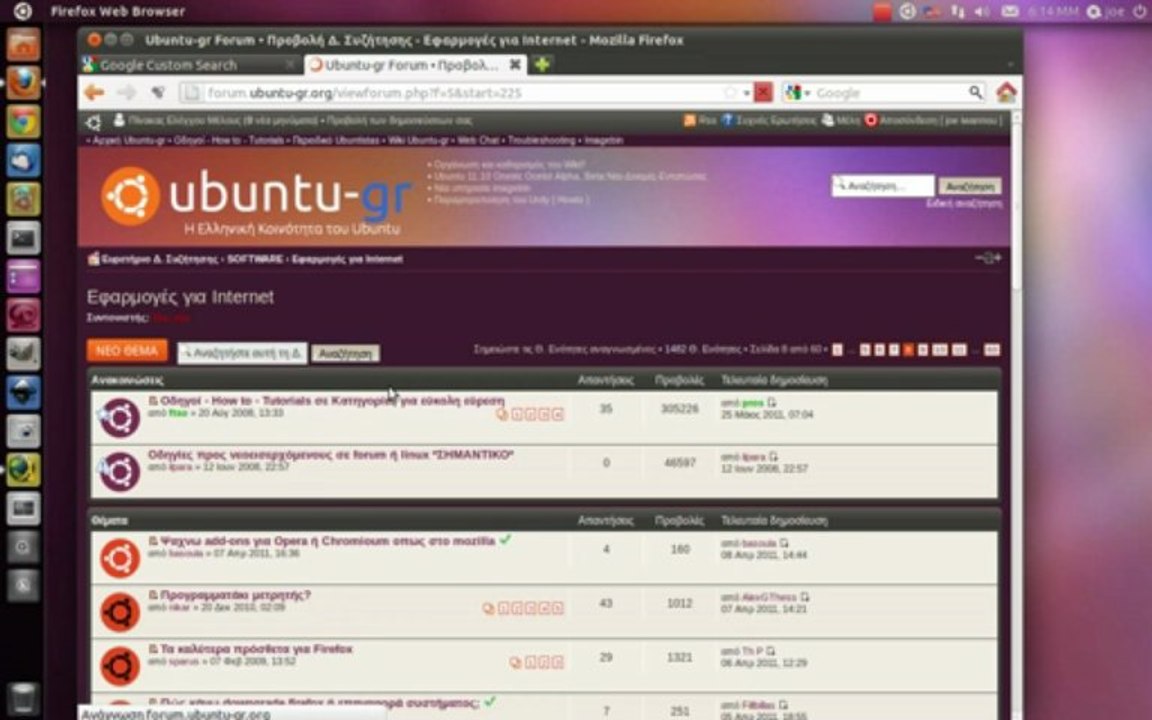Click the search-this-forum text field

(242, 353)
